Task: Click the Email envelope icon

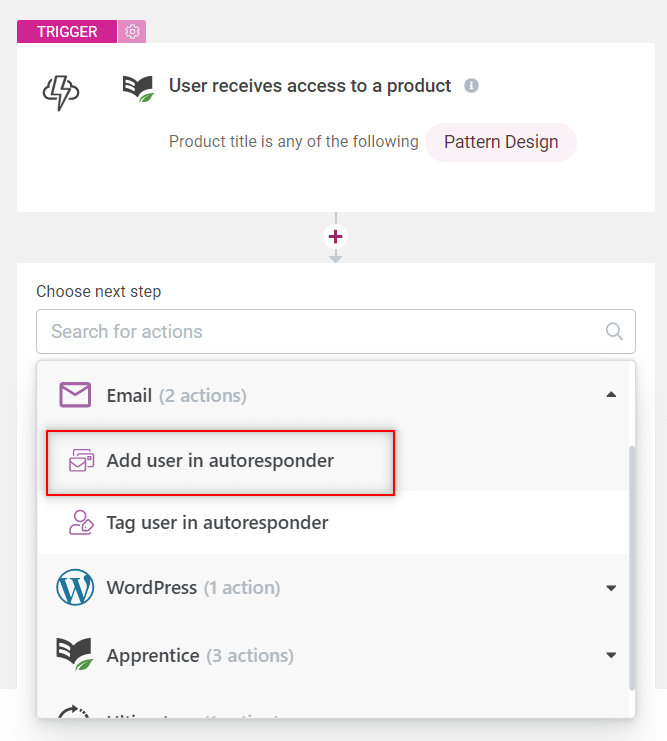Action: tap(75, 395)
